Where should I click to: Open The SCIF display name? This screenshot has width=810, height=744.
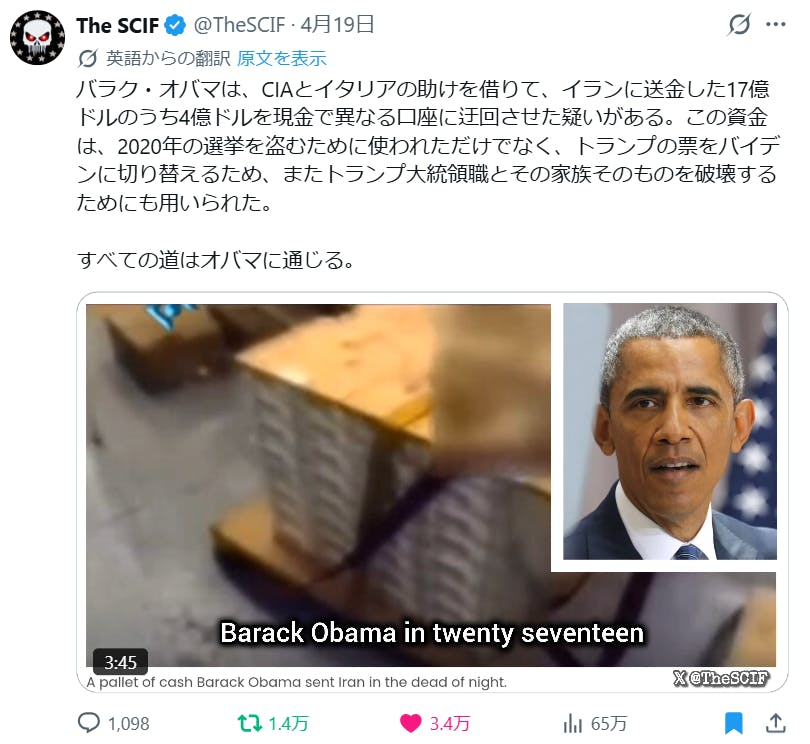pos(117,25)
